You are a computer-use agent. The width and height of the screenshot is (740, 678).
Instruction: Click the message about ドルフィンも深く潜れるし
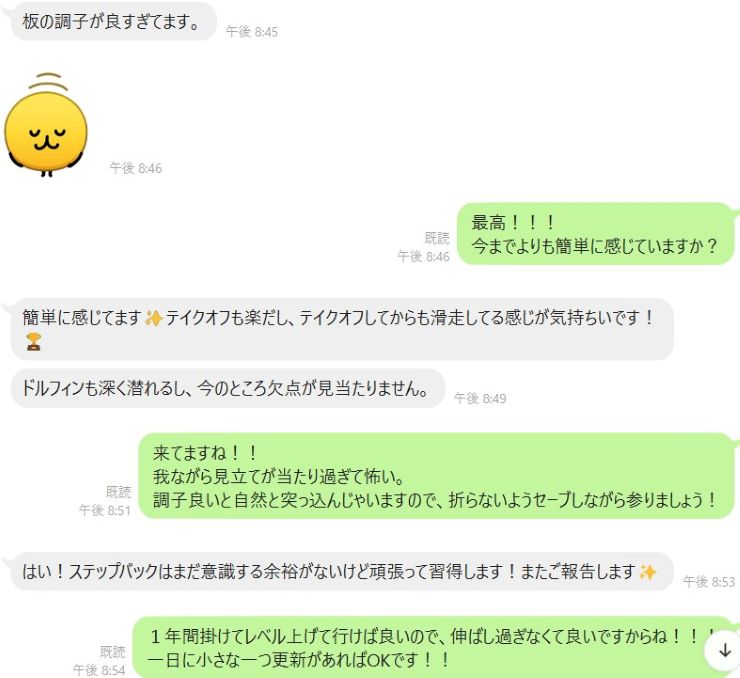coord(227,389)
